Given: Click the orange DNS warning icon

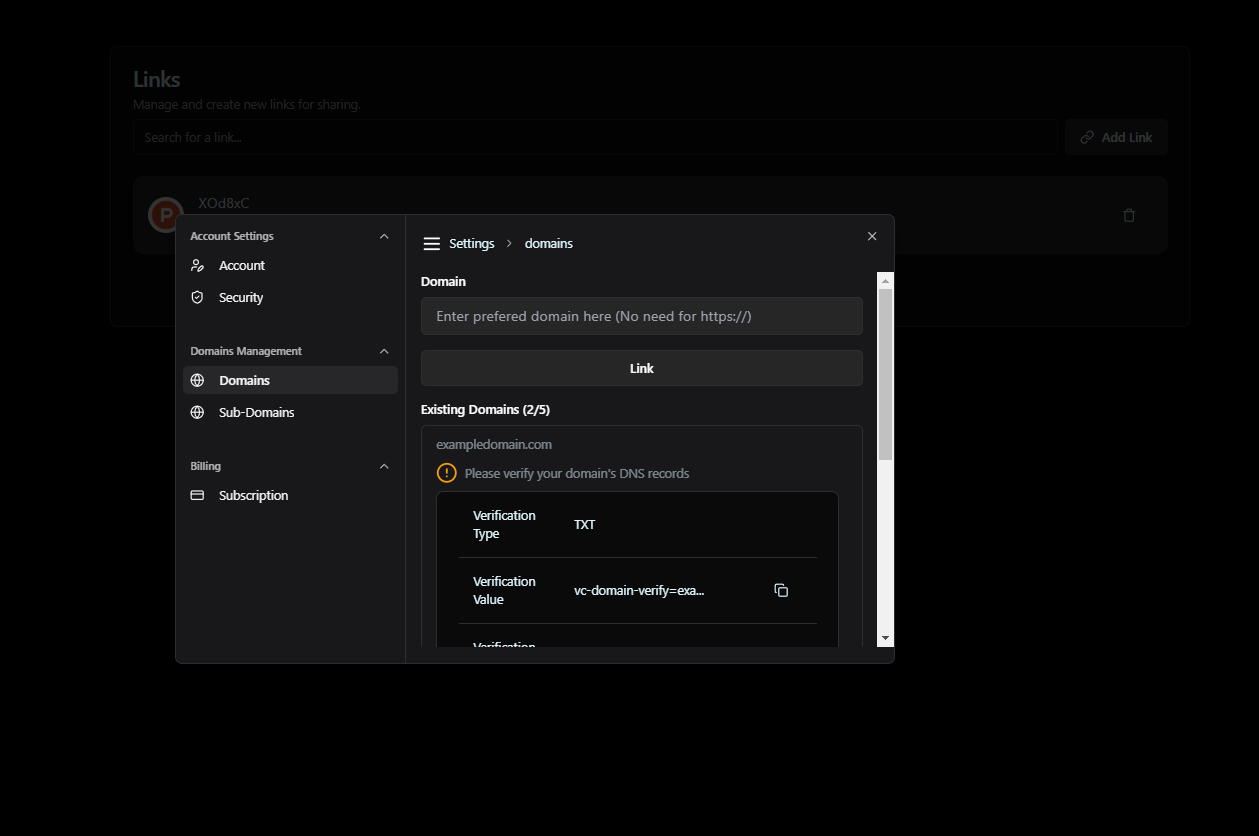Looking at the screenshot, I should (x=447, y=474).
